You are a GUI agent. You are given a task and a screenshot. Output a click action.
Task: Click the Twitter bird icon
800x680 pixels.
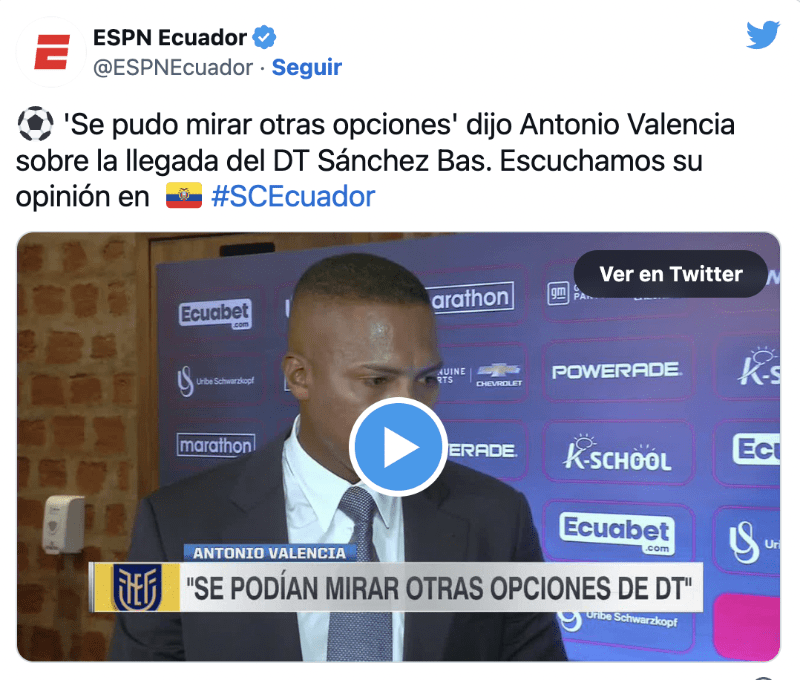point(763,35)
